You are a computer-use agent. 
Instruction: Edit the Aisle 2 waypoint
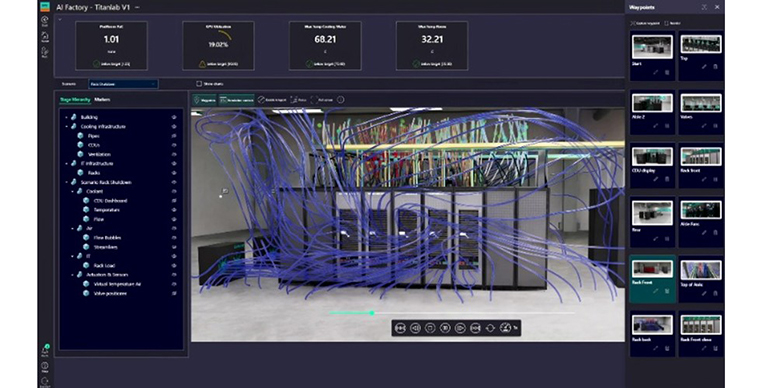click(656, 126)
